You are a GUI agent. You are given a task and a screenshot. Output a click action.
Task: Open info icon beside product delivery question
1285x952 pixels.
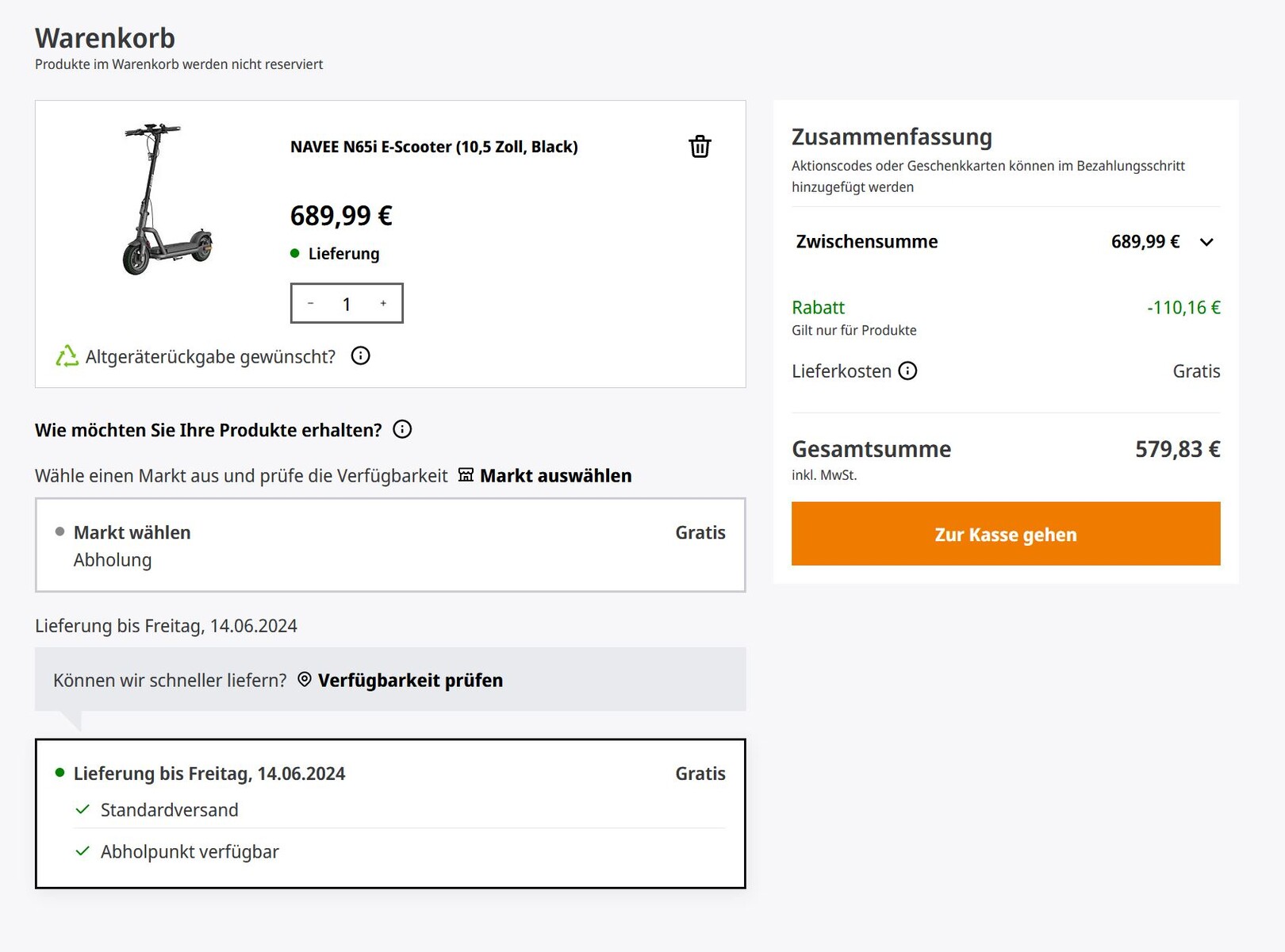pos(402,429)
